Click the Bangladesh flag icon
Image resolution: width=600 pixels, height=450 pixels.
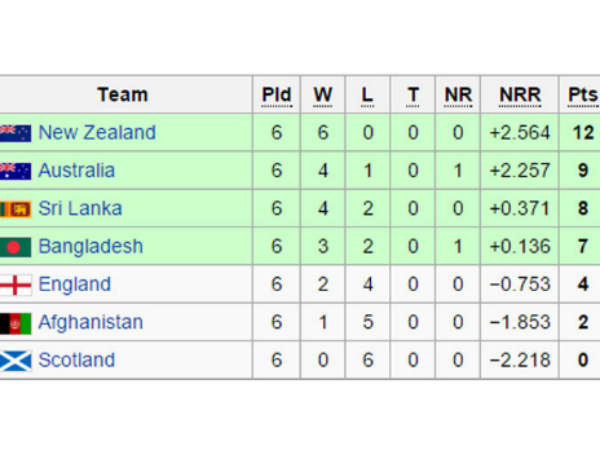tap(16, 247)
